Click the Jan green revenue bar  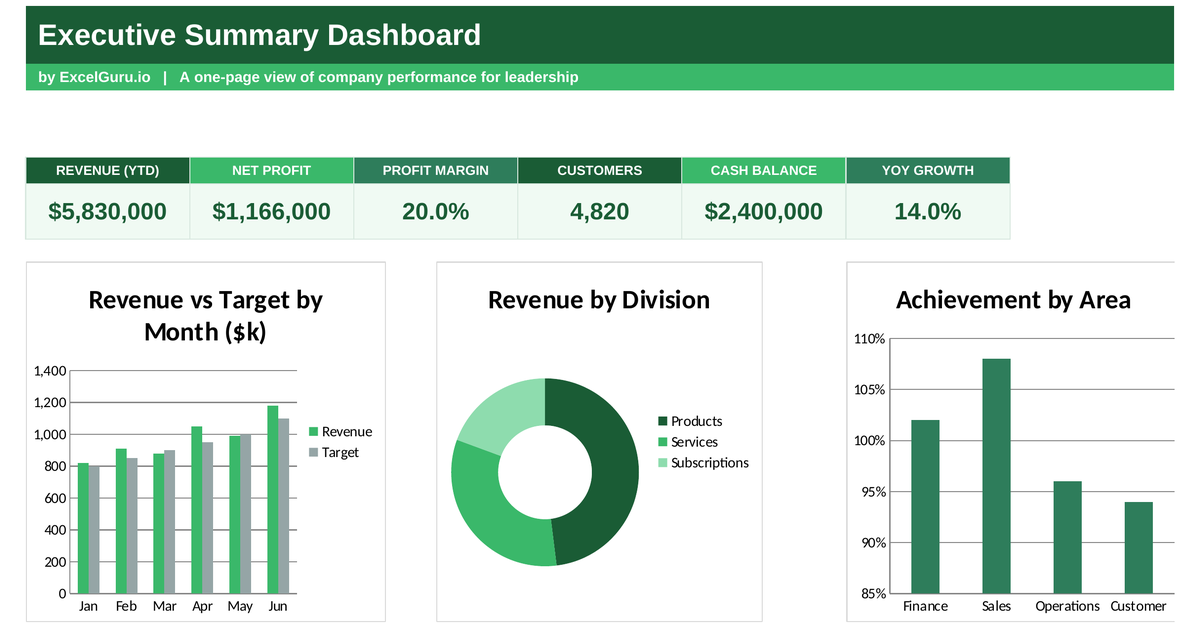tap(83, 528)
